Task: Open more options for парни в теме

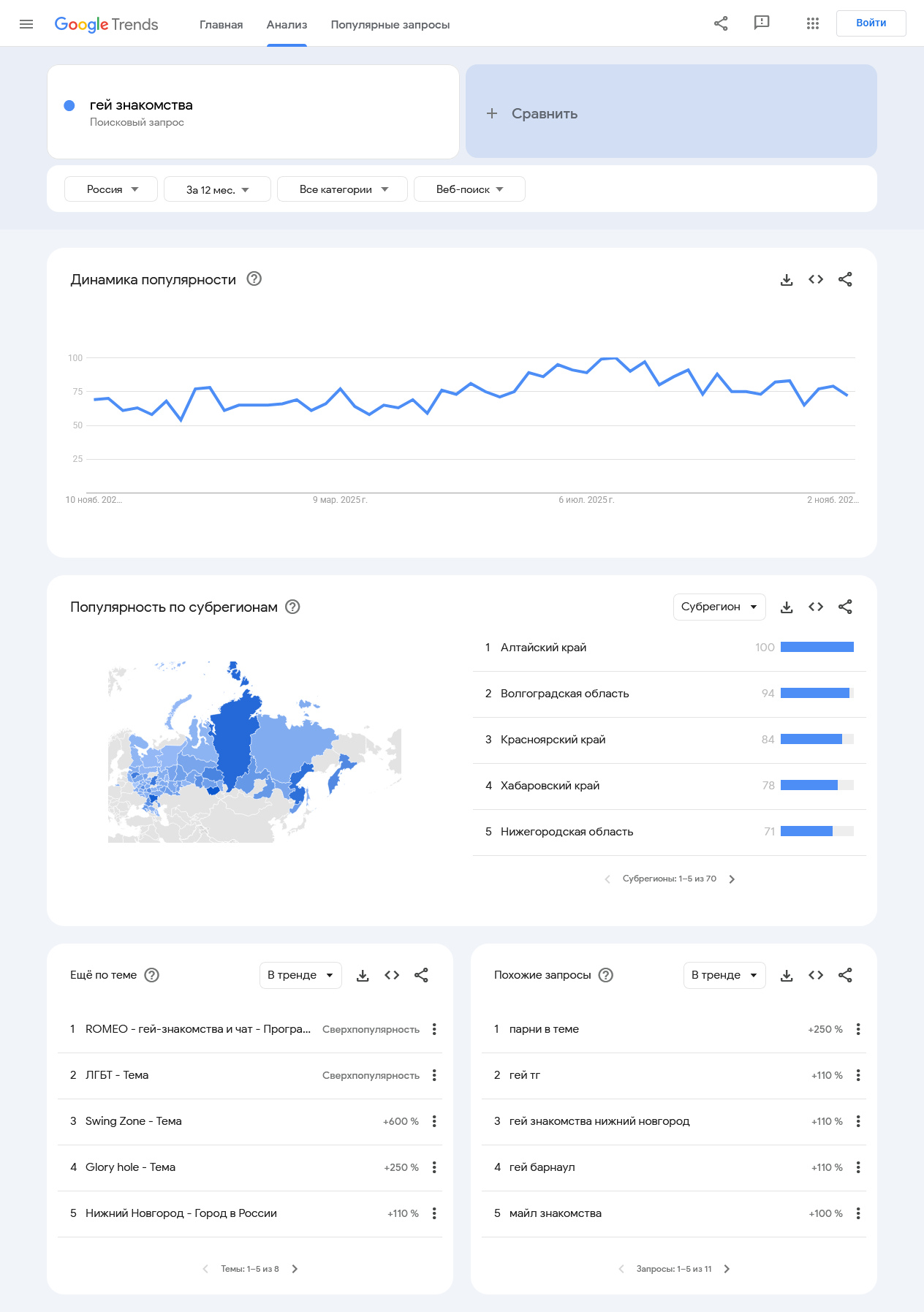Action: (x=858, y=1029)
